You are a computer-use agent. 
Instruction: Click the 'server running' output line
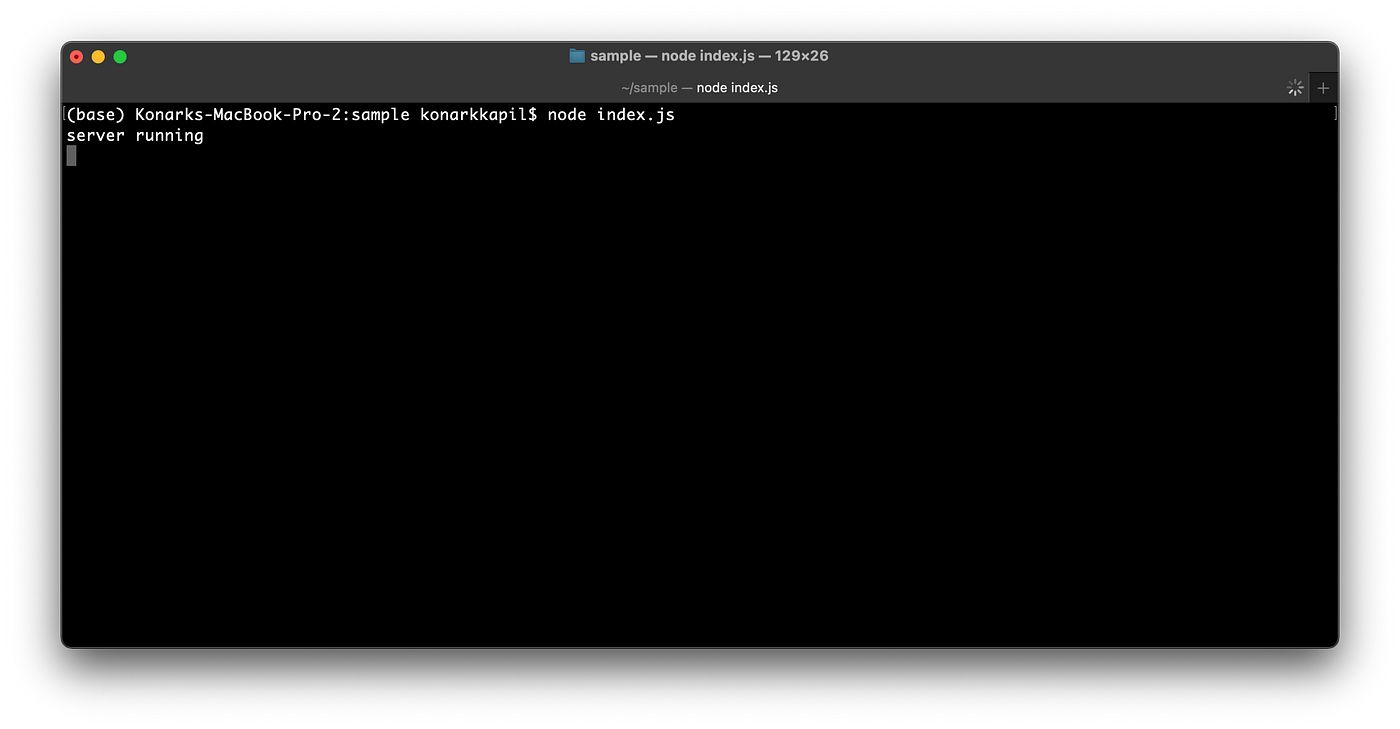pyautogui.click(x=135, y=136)
